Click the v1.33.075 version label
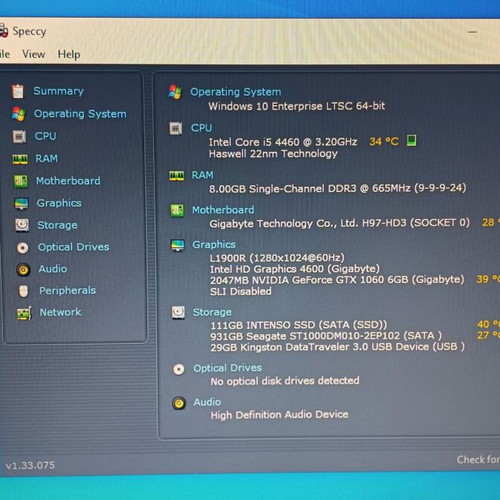The height and width of the screenshot is (500, 500). 30,465
